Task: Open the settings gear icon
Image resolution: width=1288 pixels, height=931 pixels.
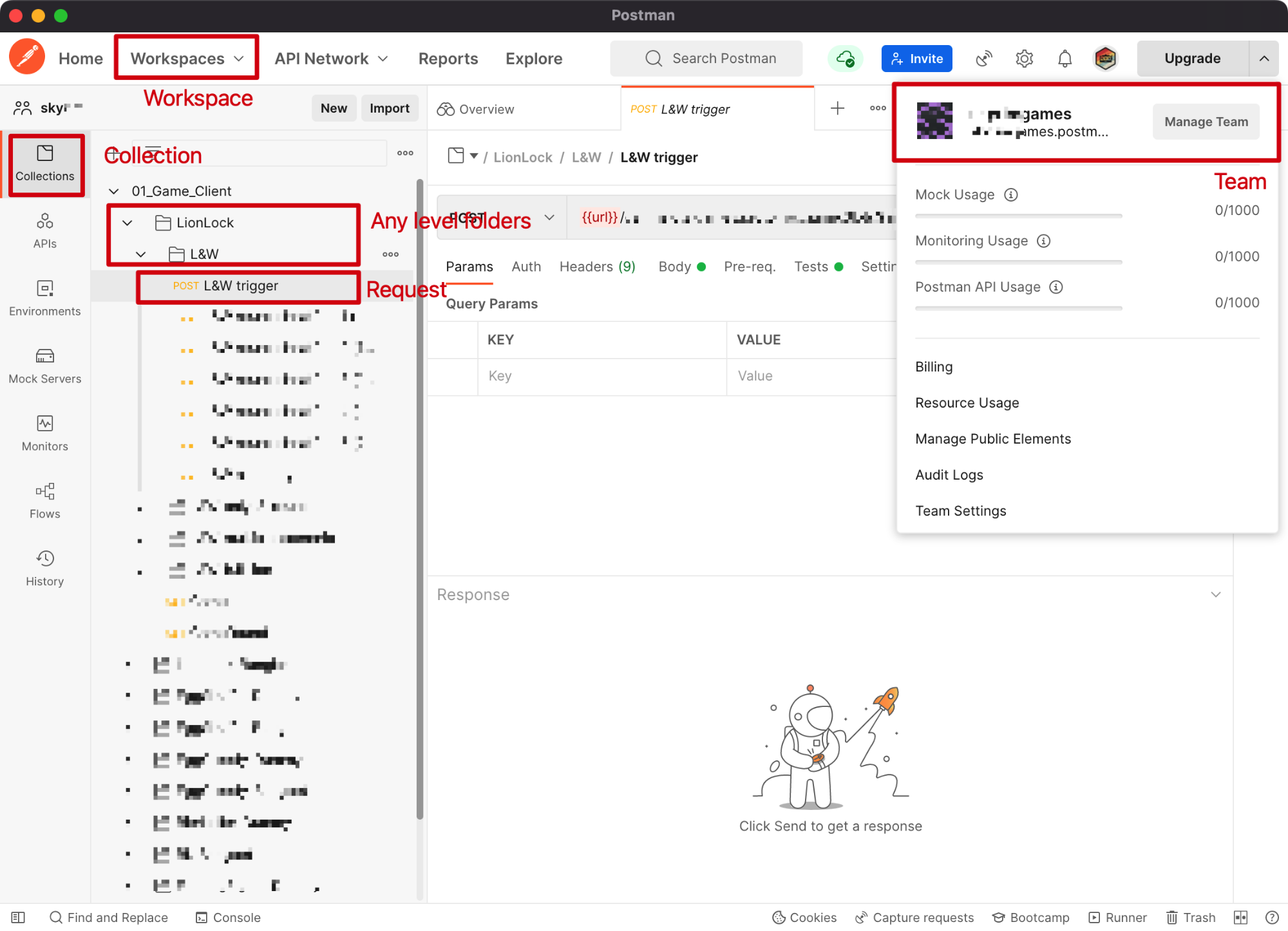Action: (1024, 59)
